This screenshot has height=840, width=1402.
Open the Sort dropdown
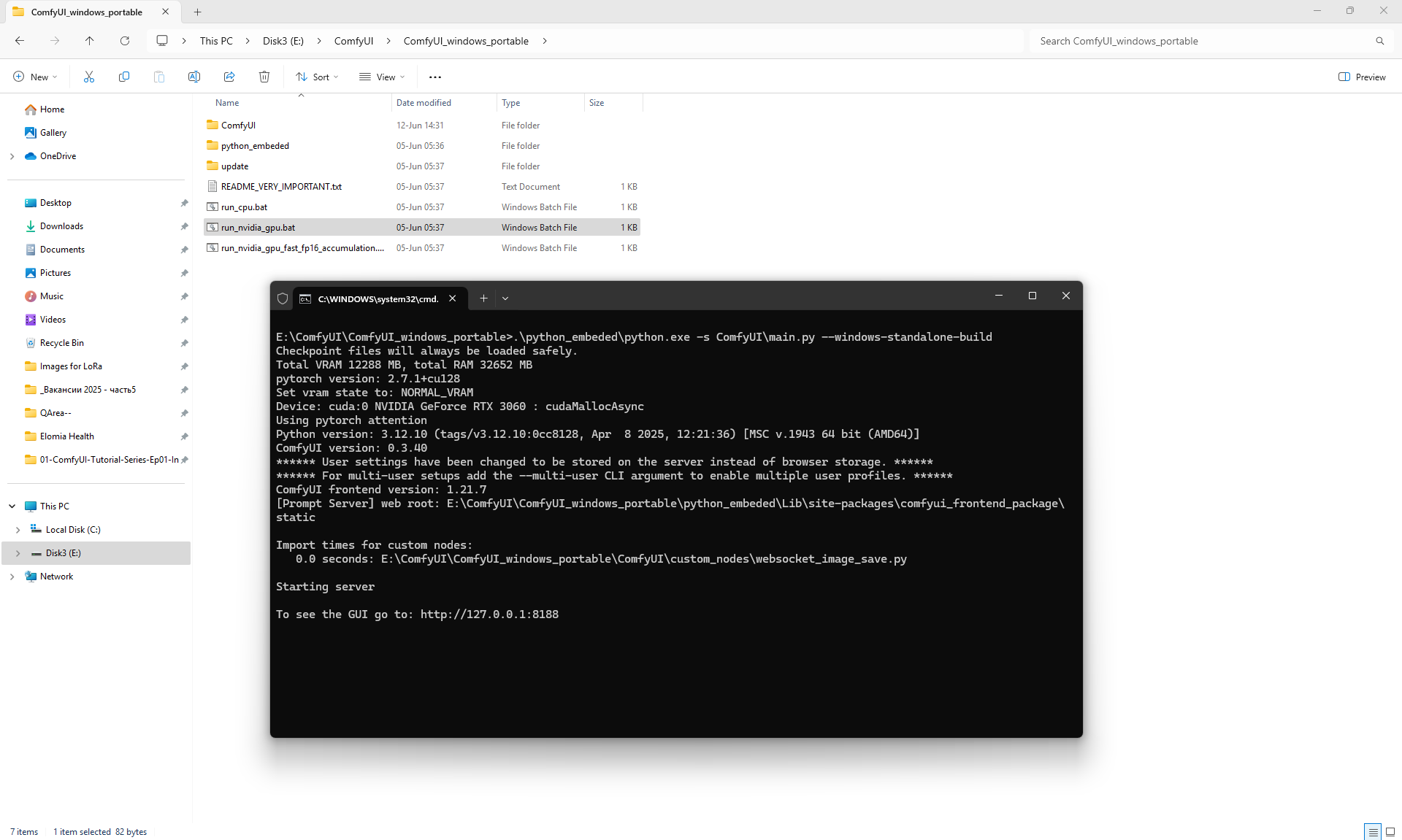coord(318,77)
